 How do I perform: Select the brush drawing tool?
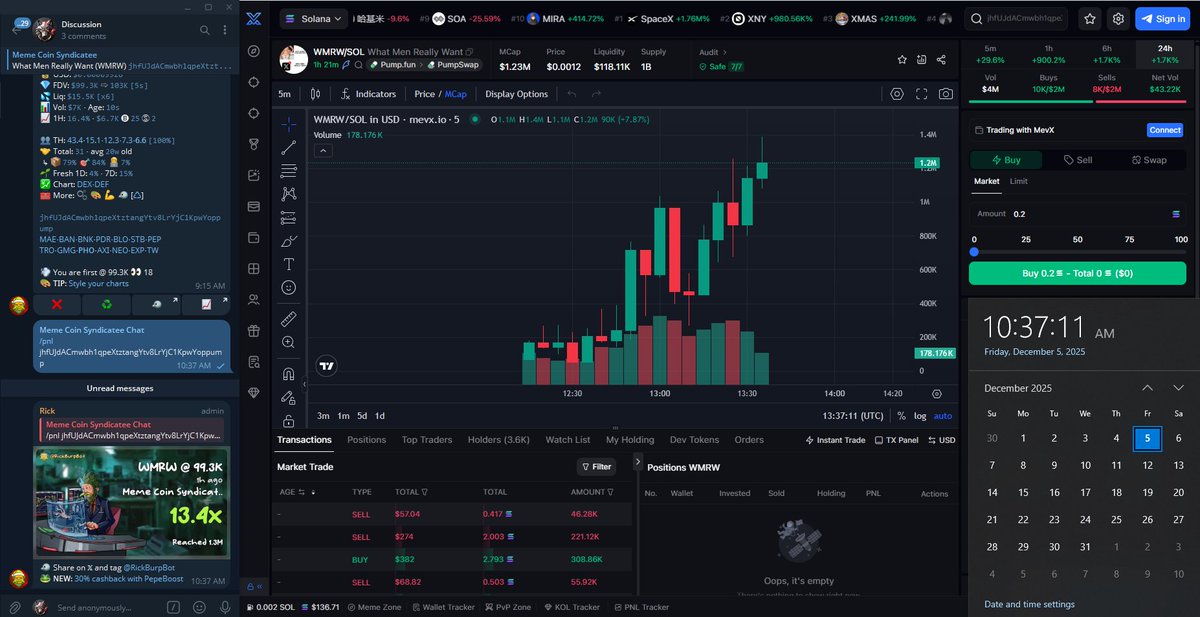(x=289, y=241)
